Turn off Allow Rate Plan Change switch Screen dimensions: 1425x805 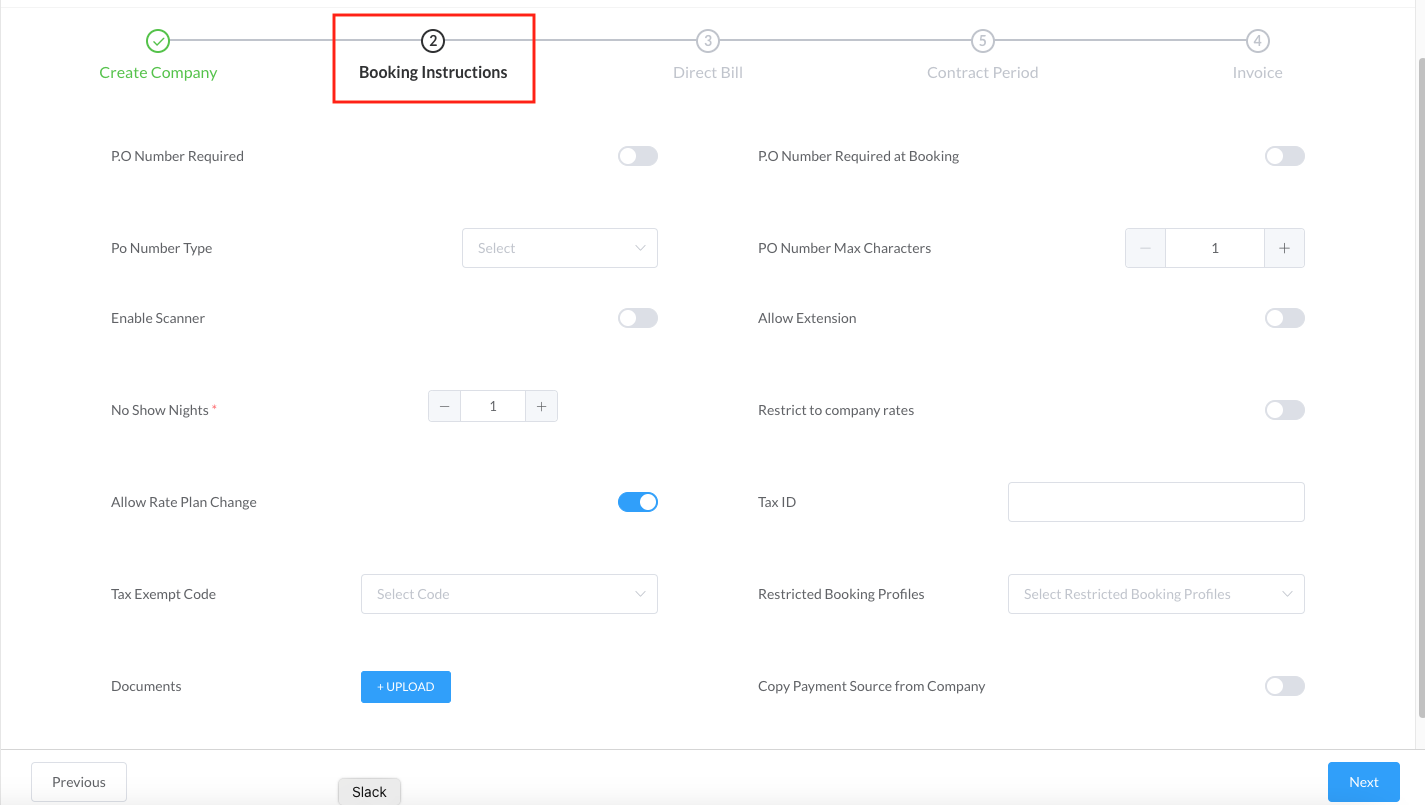[x=637, y=502]
